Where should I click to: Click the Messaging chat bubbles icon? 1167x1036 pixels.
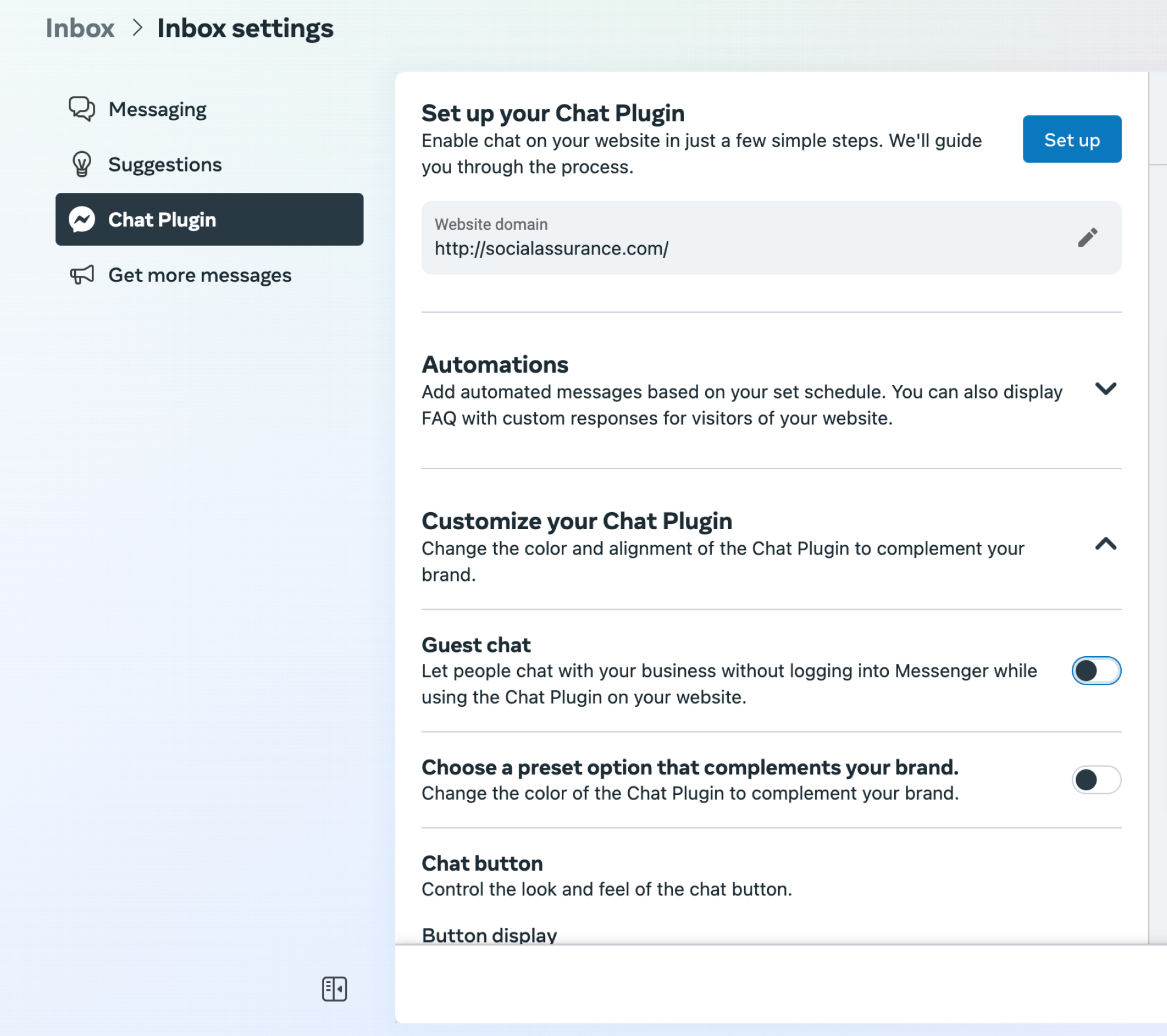point(82,109)
